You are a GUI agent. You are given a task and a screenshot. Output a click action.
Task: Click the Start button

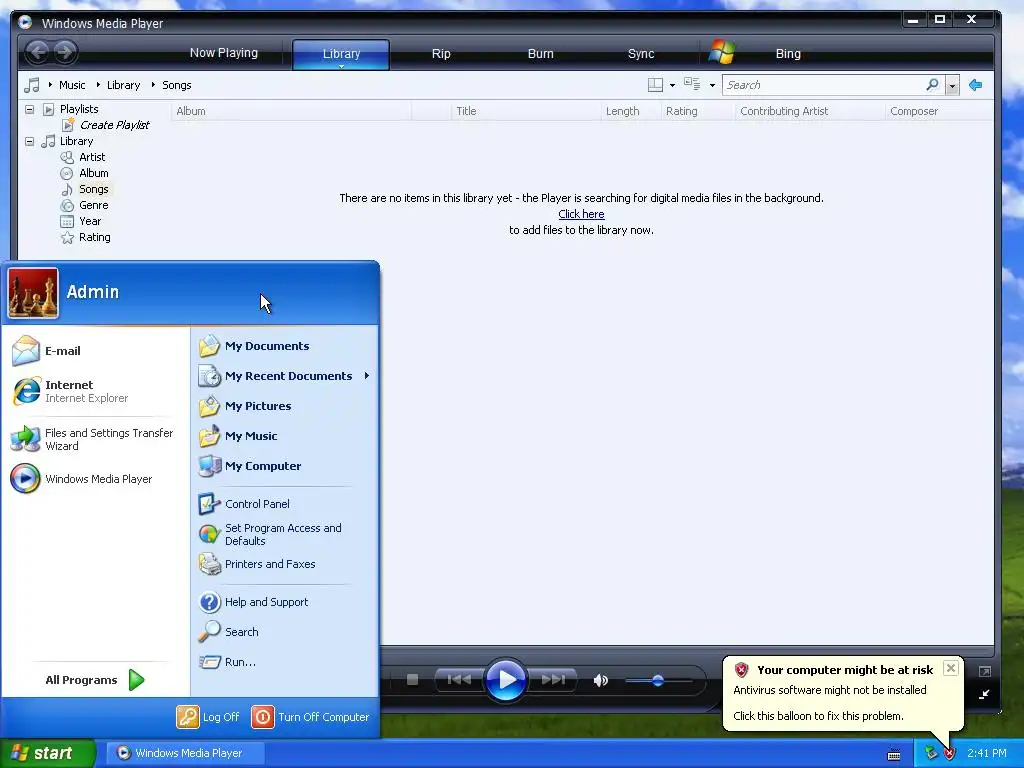pyautogui.click(x=48, y=753)
